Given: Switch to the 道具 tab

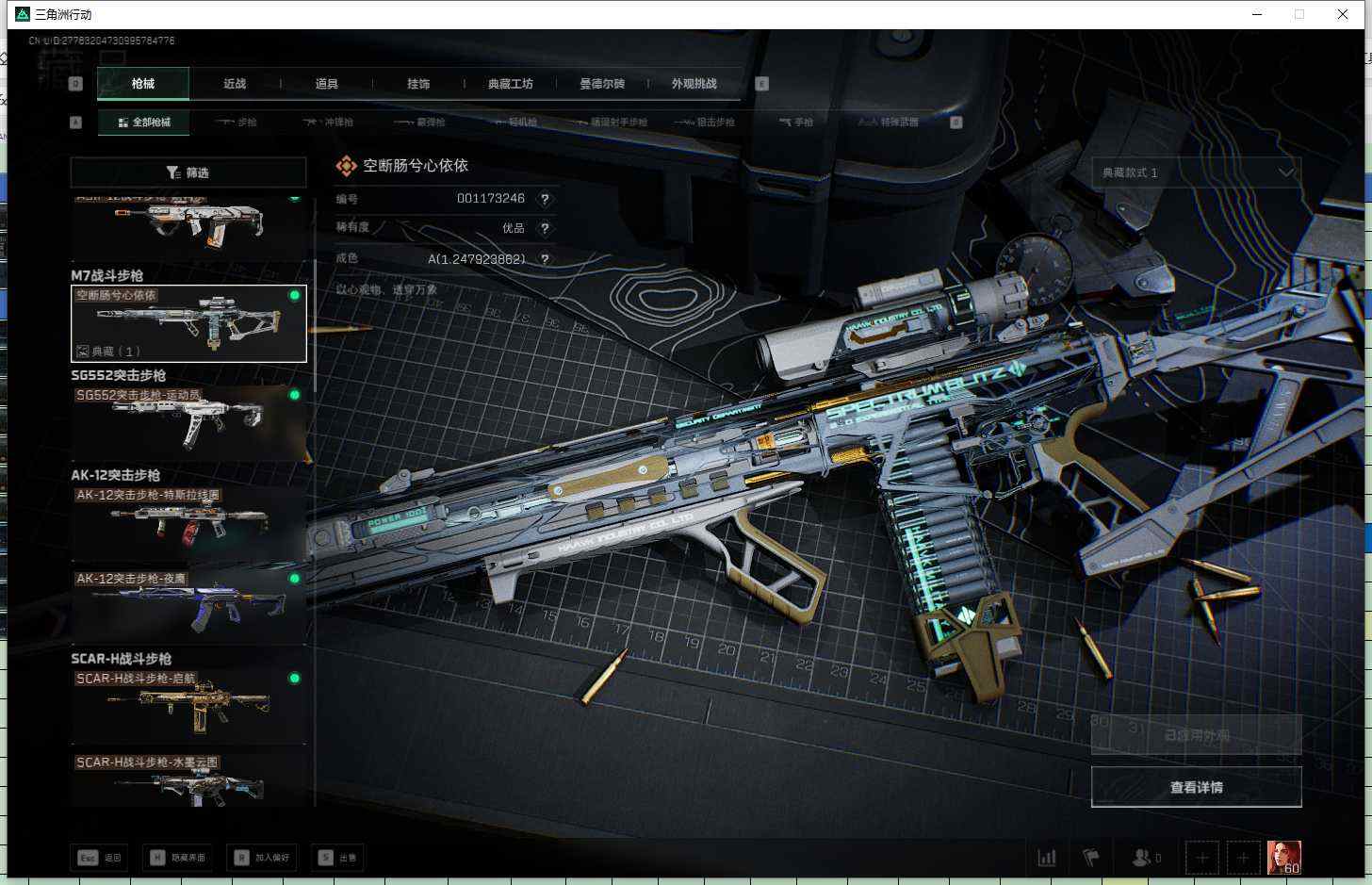Looking at the screenshot, I should (x=327, y=84).
